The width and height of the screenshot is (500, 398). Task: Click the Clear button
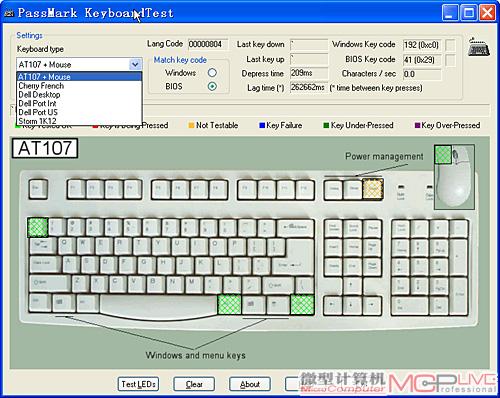(x=194, y=384)
